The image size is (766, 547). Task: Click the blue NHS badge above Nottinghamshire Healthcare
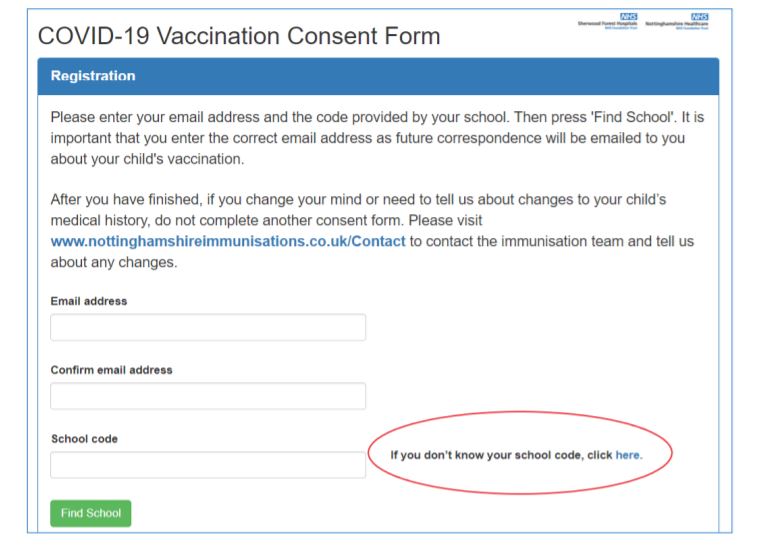pos(700,17)
